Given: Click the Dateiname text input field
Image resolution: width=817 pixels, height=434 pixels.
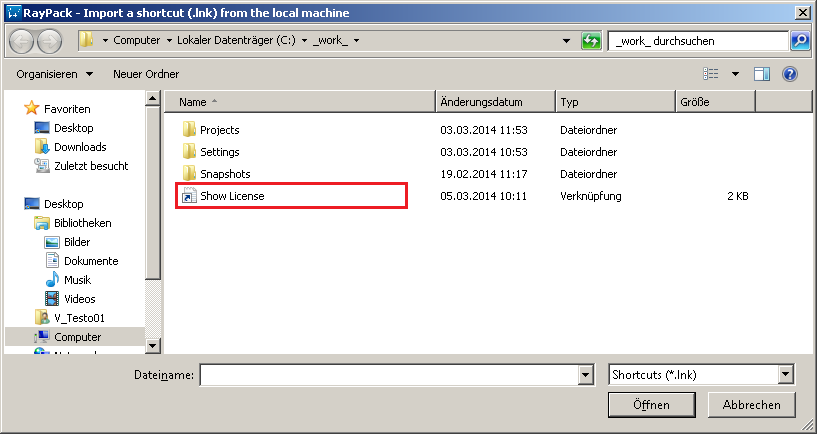Looking at the screenshot, I should tap(388, 374).
